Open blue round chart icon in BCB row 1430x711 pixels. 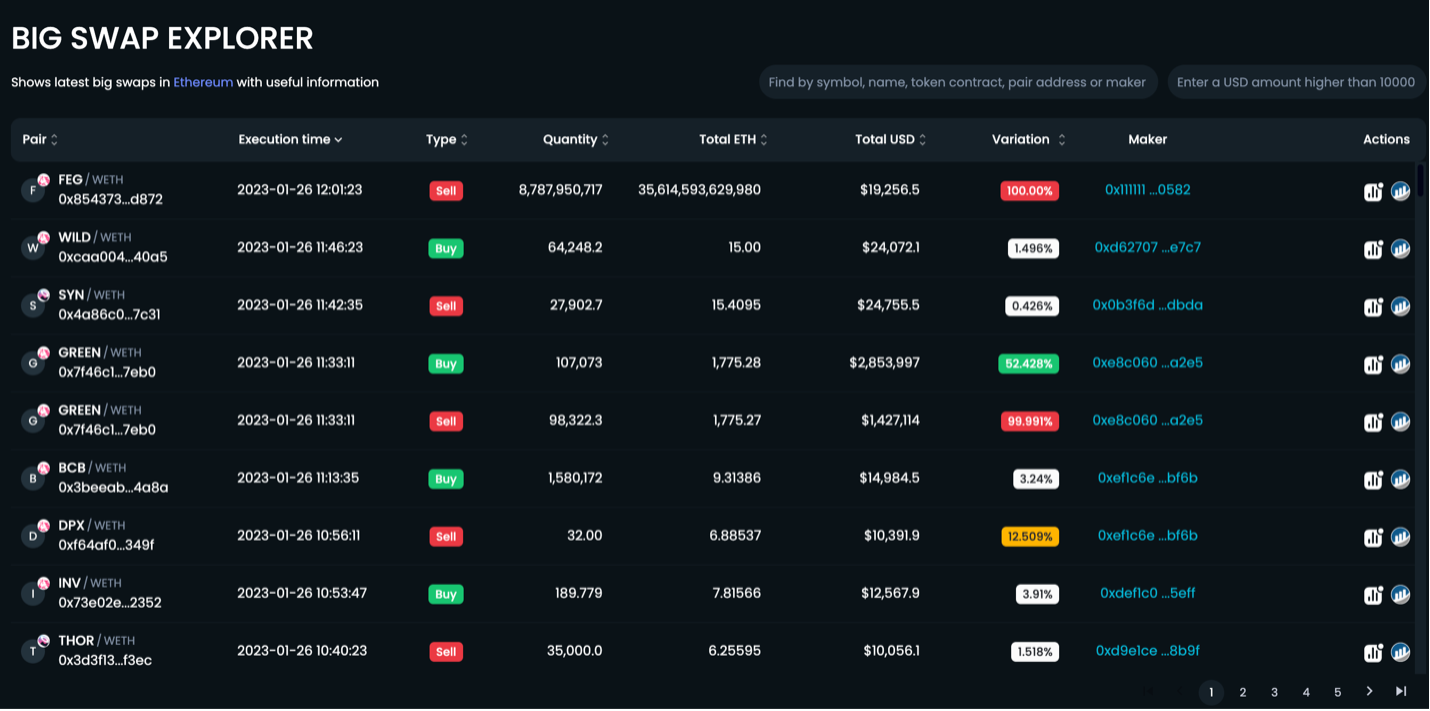pyautogui.click(x=1401, y=479)
